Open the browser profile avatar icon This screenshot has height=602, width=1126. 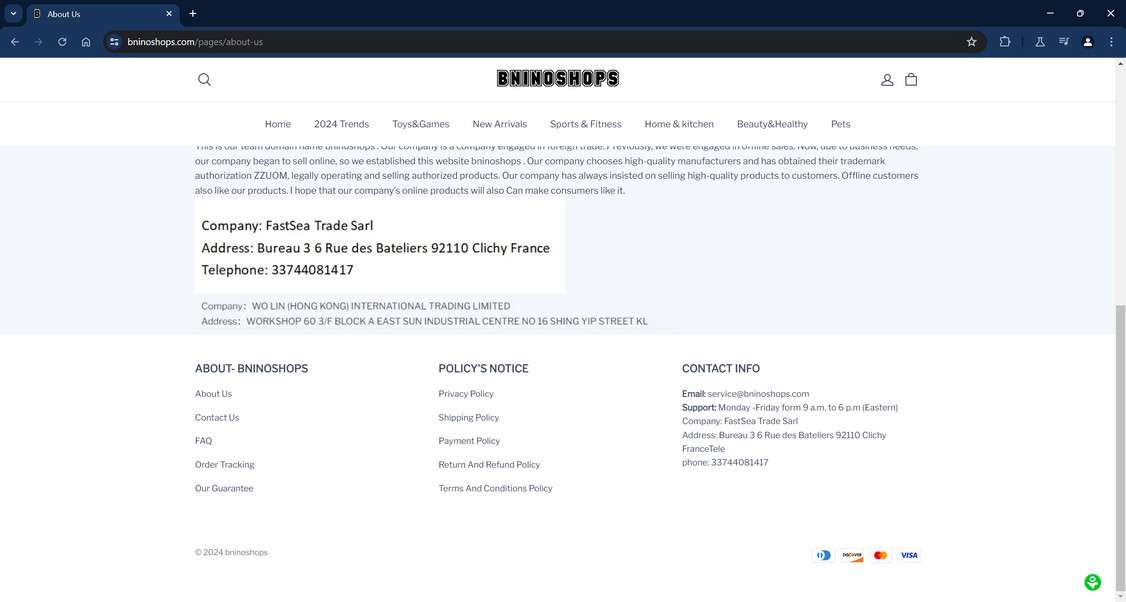coord(1088,42)
